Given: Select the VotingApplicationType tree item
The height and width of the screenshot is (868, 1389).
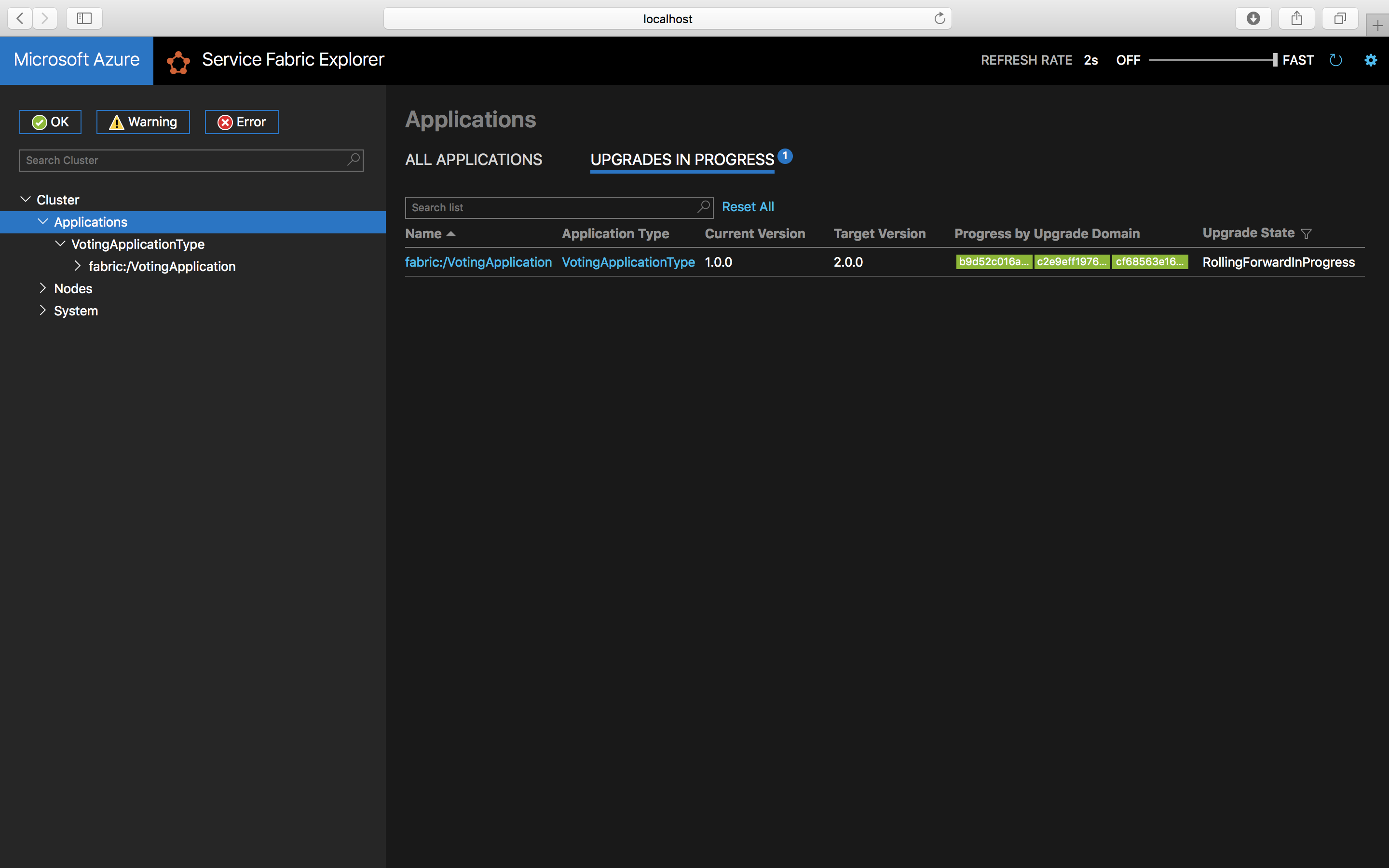Looking at the screenshot, I should (138, 244).
